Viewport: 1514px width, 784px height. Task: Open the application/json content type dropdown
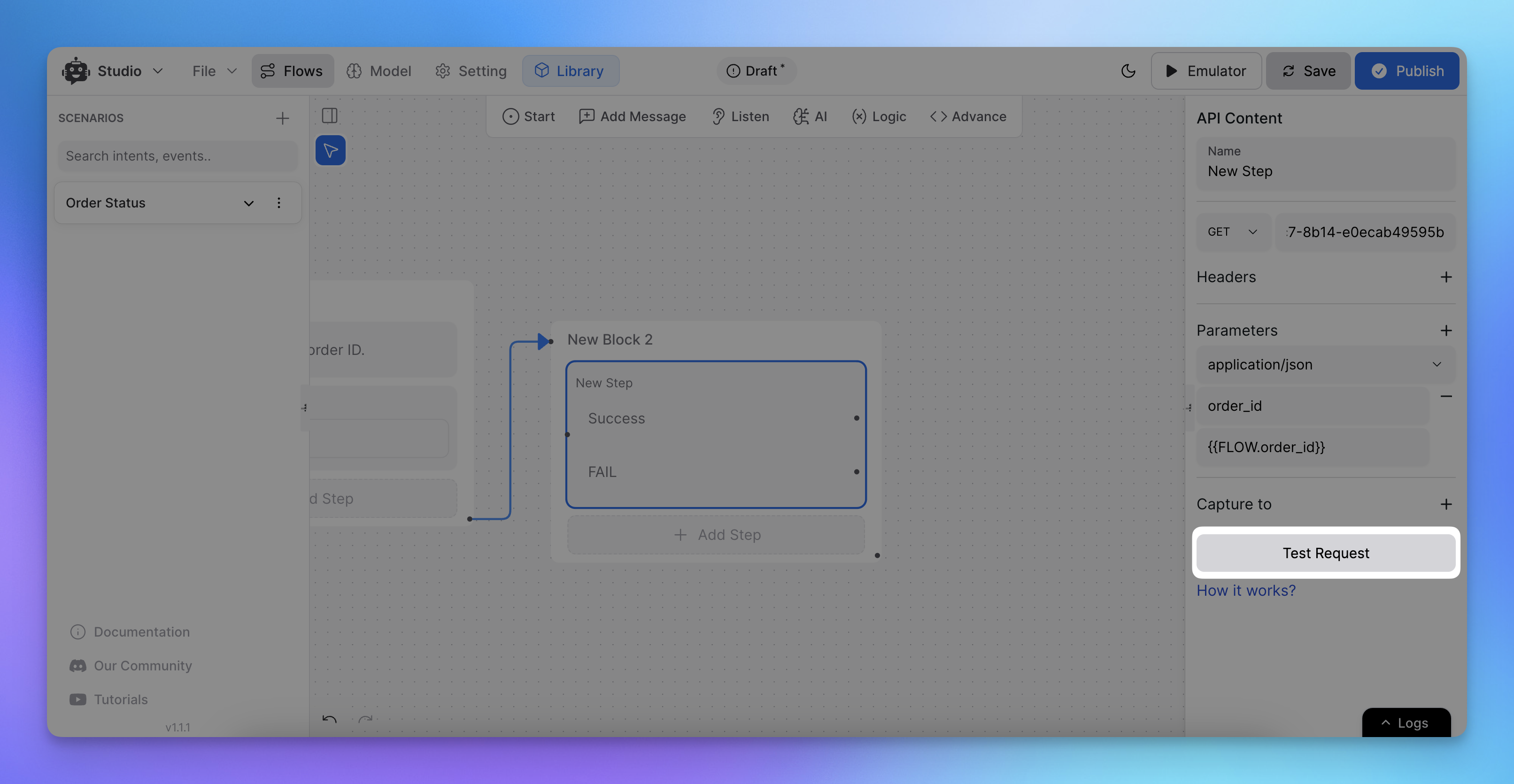coord(1326,364)
